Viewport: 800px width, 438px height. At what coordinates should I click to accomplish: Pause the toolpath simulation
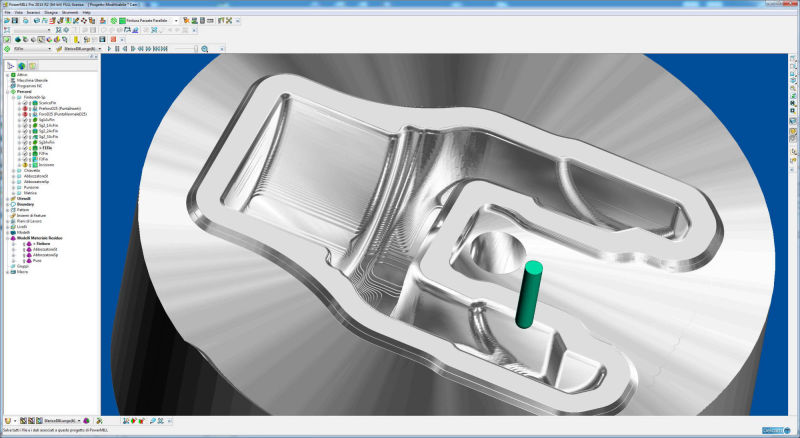pyautogui.click(x=117, y=48)
